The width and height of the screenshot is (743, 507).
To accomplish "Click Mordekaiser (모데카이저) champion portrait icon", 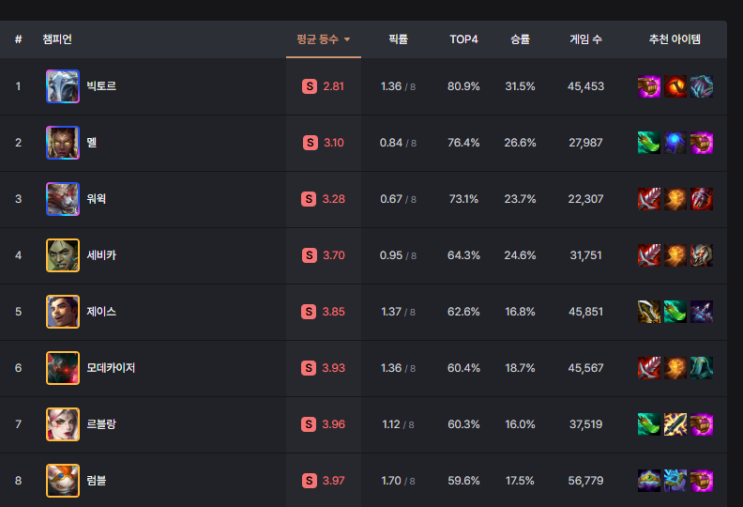I will point(62,368).
